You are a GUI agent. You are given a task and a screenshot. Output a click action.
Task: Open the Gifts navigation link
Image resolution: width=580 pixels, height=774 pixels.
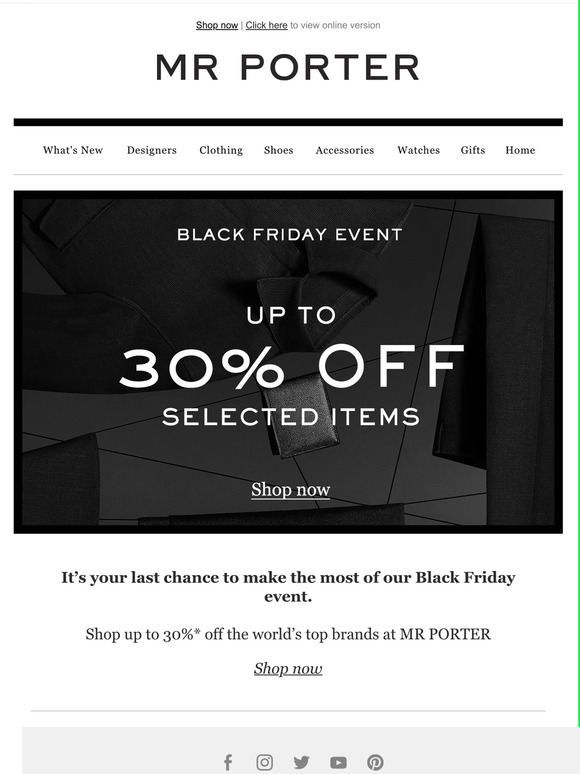(x=473, y=150)
